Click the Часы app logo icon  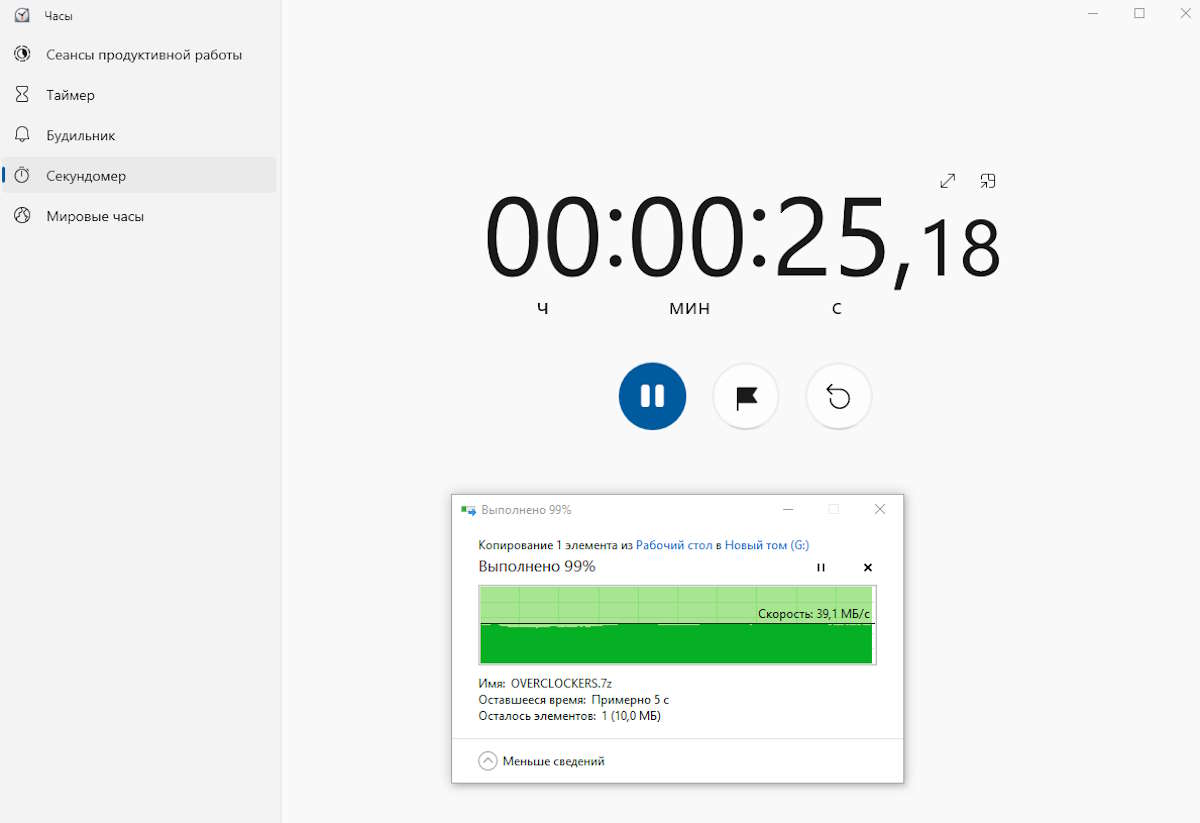22,15
